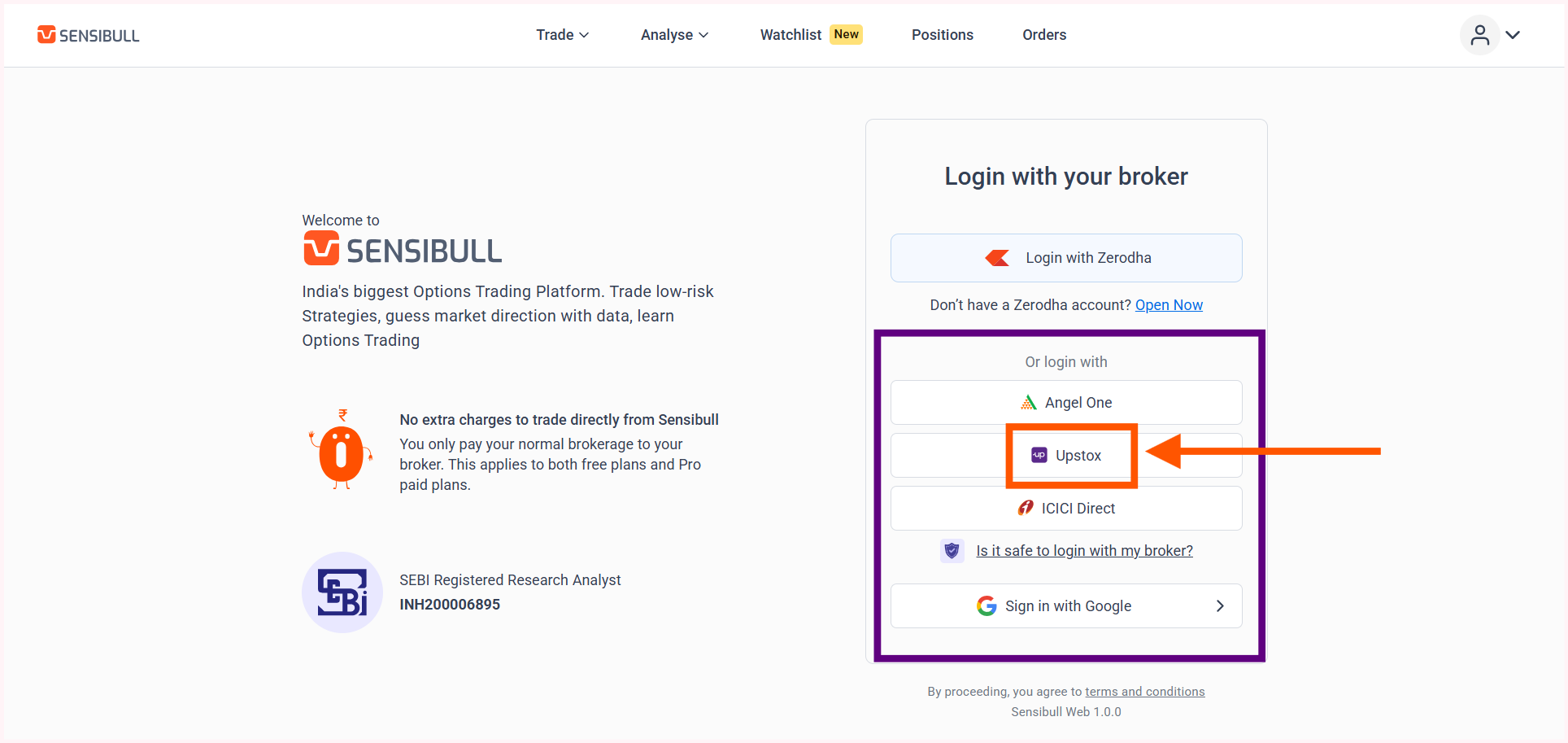The height and width of the screenshot is (743, 1568).
Task: Click the ICICI Direct logo icon
Action: (1026, 509)
